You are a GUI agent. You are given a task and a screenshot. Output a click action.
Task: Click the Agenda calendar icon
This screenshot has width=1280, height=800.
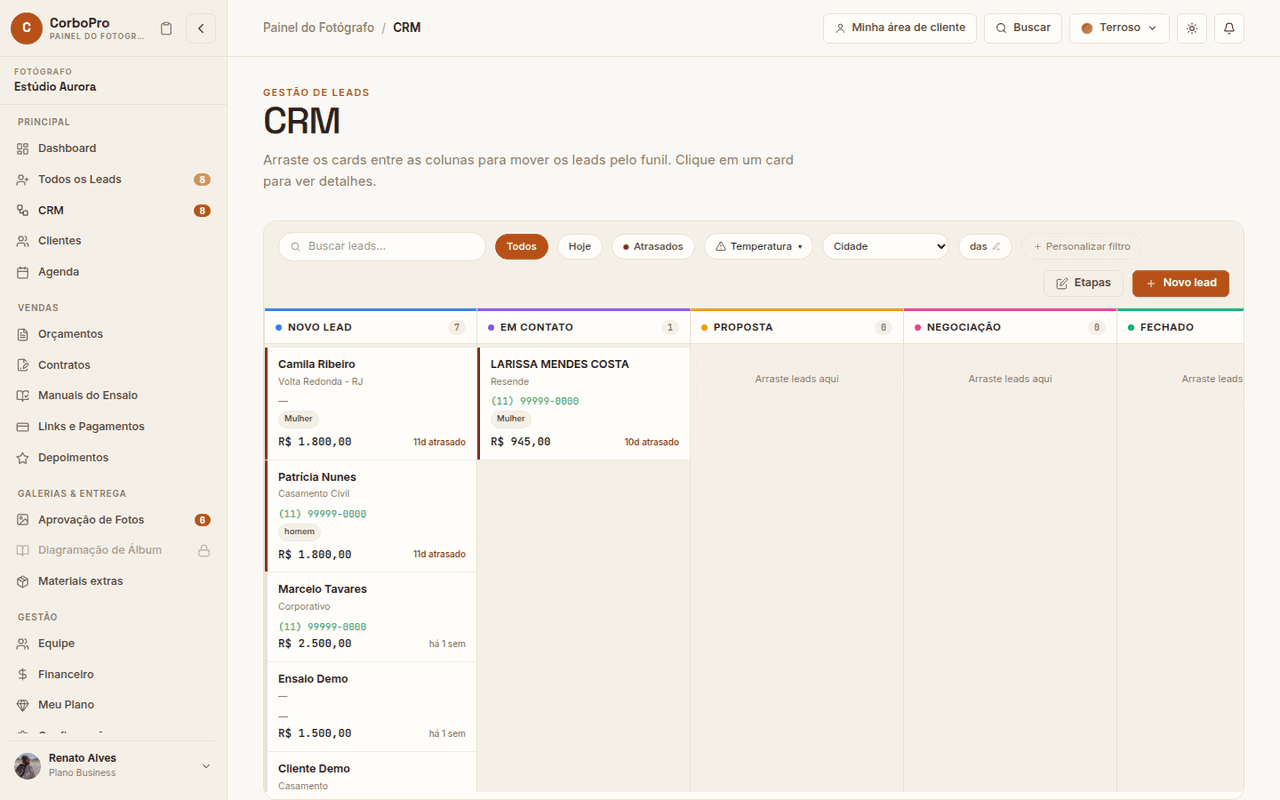[23, 272]
